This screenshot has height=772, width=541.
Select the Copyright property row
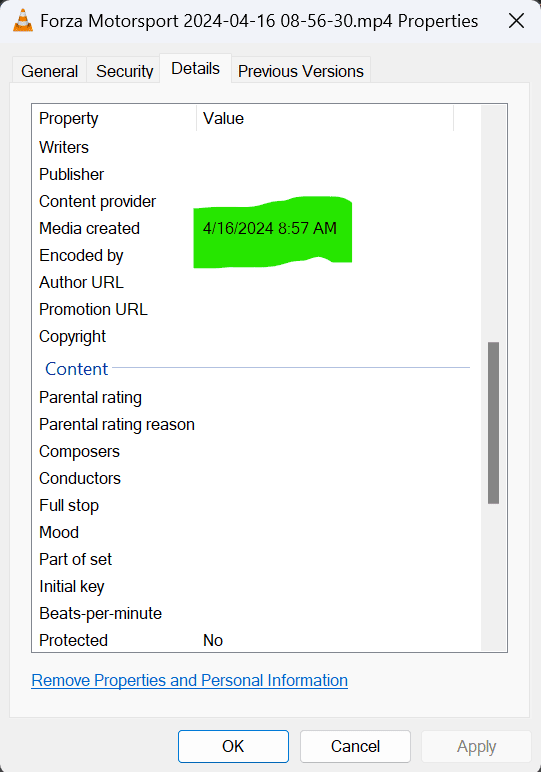[256, 337]
